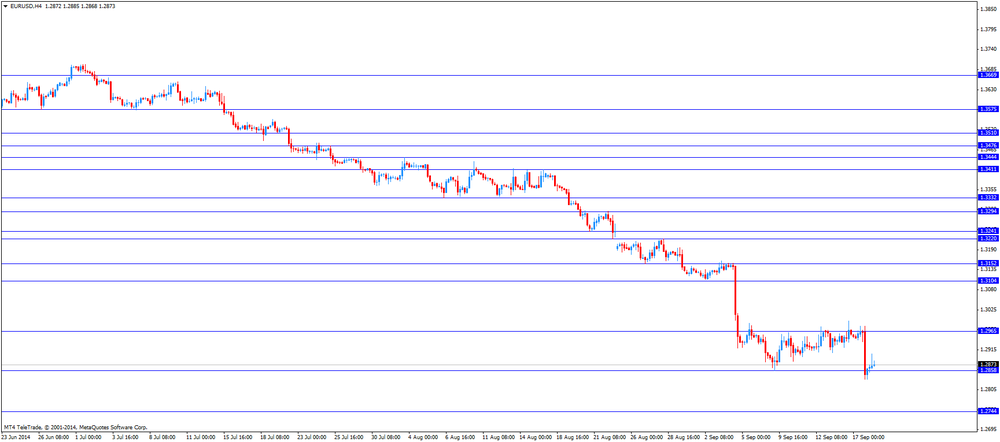Screen dimensions: 1000x442
Task: Click the 1.3476 level price tag
Action: (x=988, y=146)
